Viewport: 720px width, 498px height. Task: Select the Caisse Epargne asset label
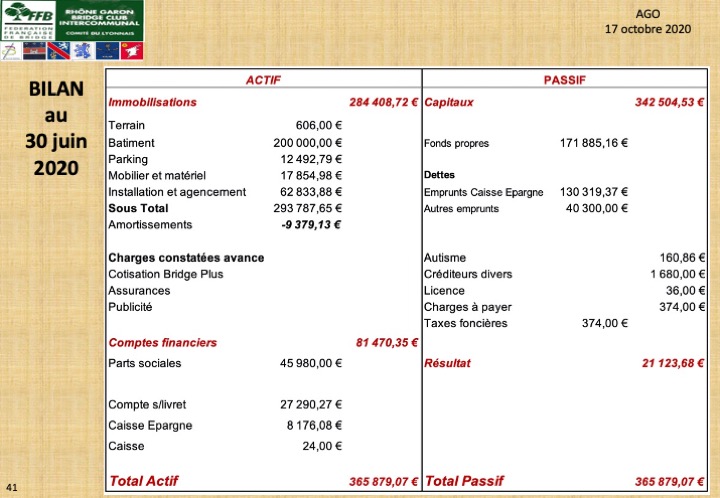point(150,425)
